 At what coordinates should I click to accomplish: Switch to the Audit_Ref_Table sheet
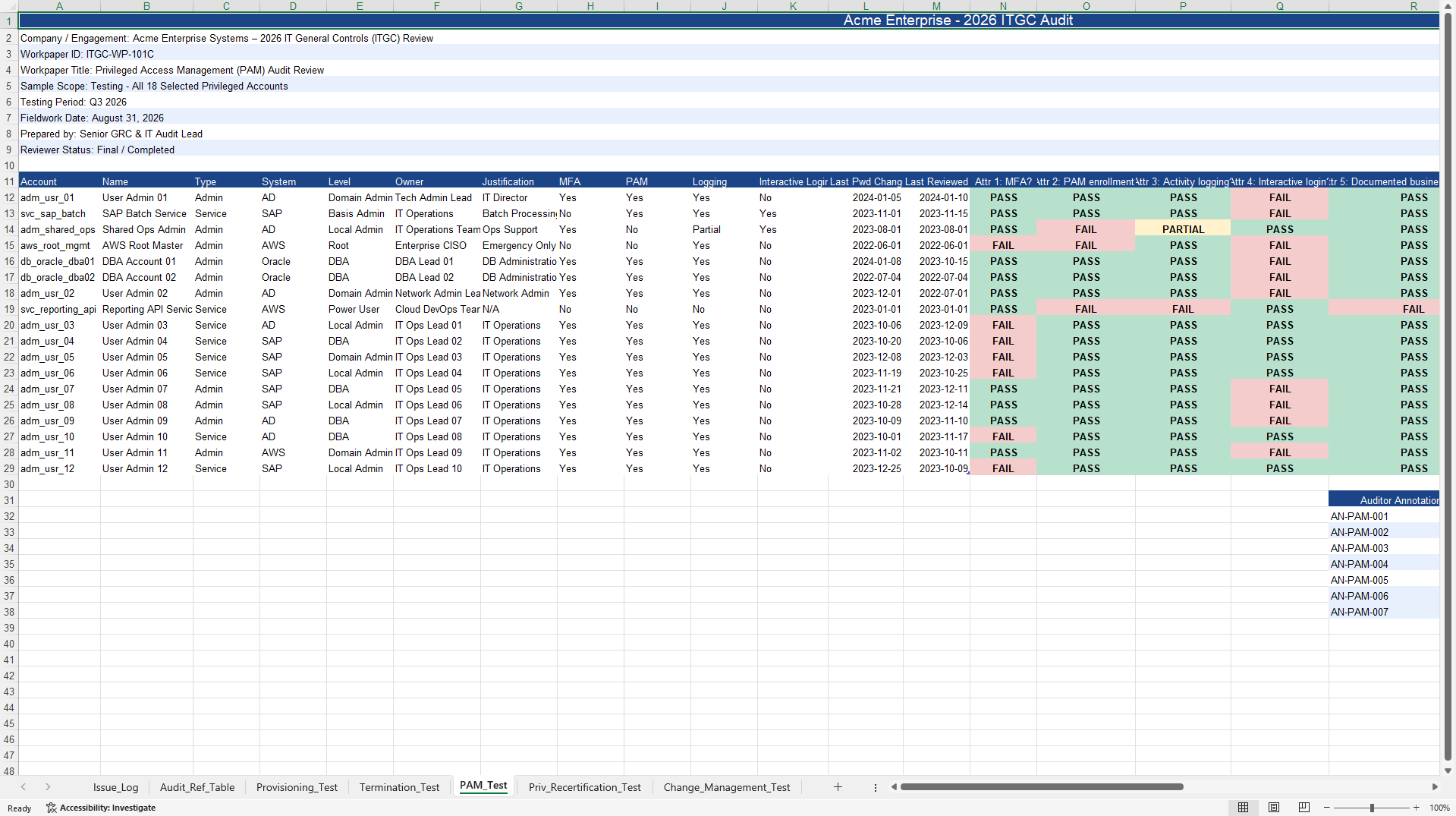197,787
